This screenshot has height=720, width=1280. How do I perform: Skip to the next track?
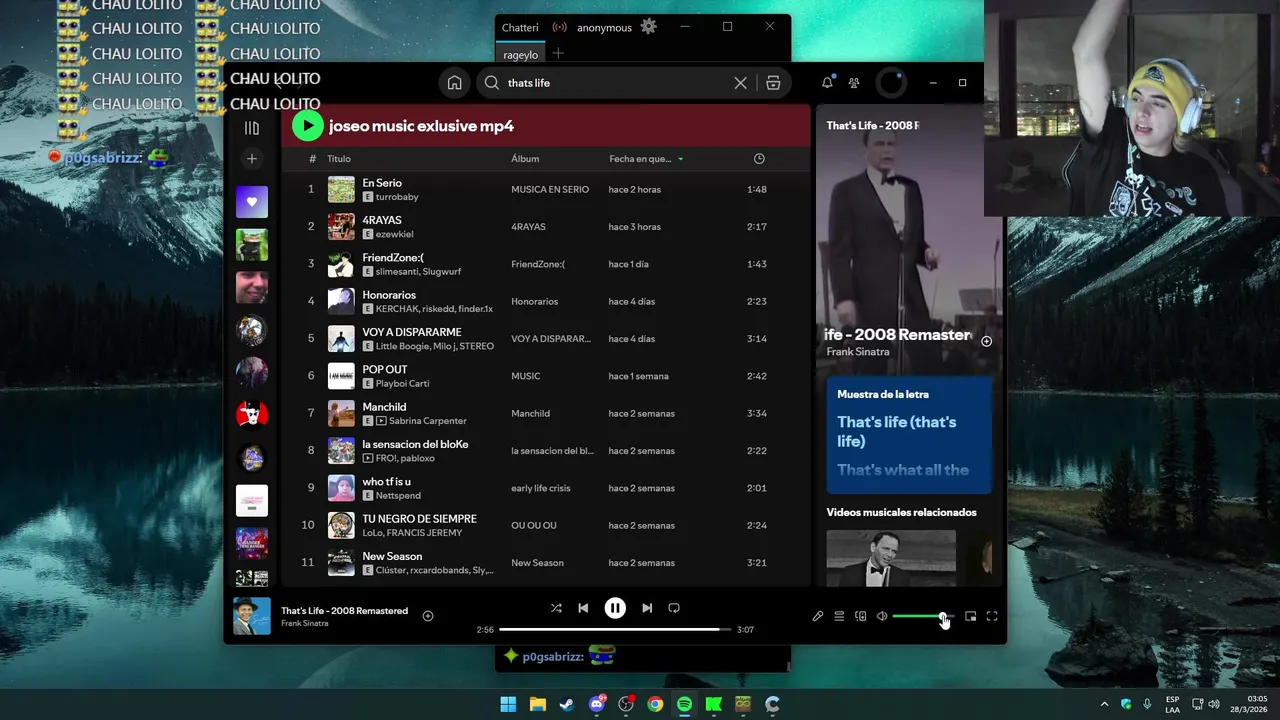[647, 608]
